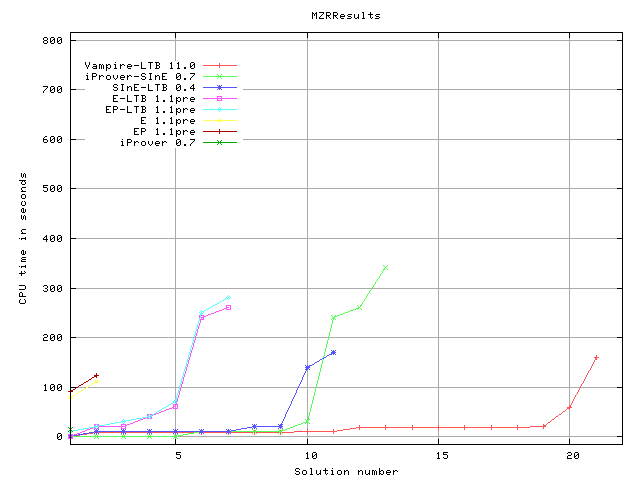Click the y-axis tick label 500
This screenshot has width=640, height=480.
pyautogui.click(x=52, y=189)
